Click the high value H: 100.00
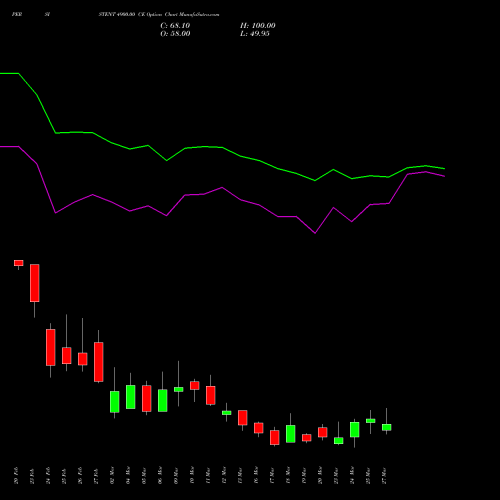 click(258, 26)
